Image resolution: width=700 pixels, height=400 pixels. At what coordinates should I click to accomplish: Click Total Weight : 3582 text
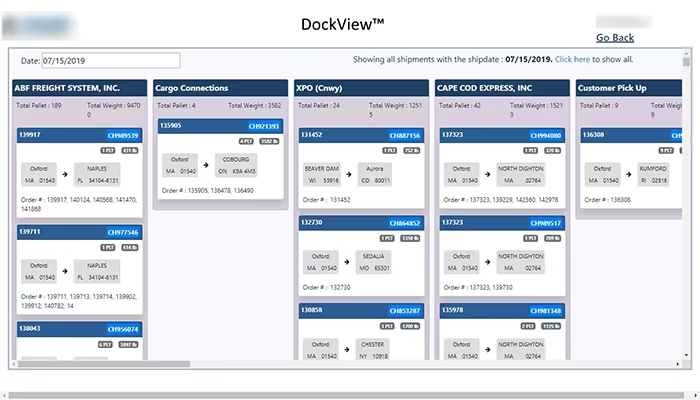point(254,106)
